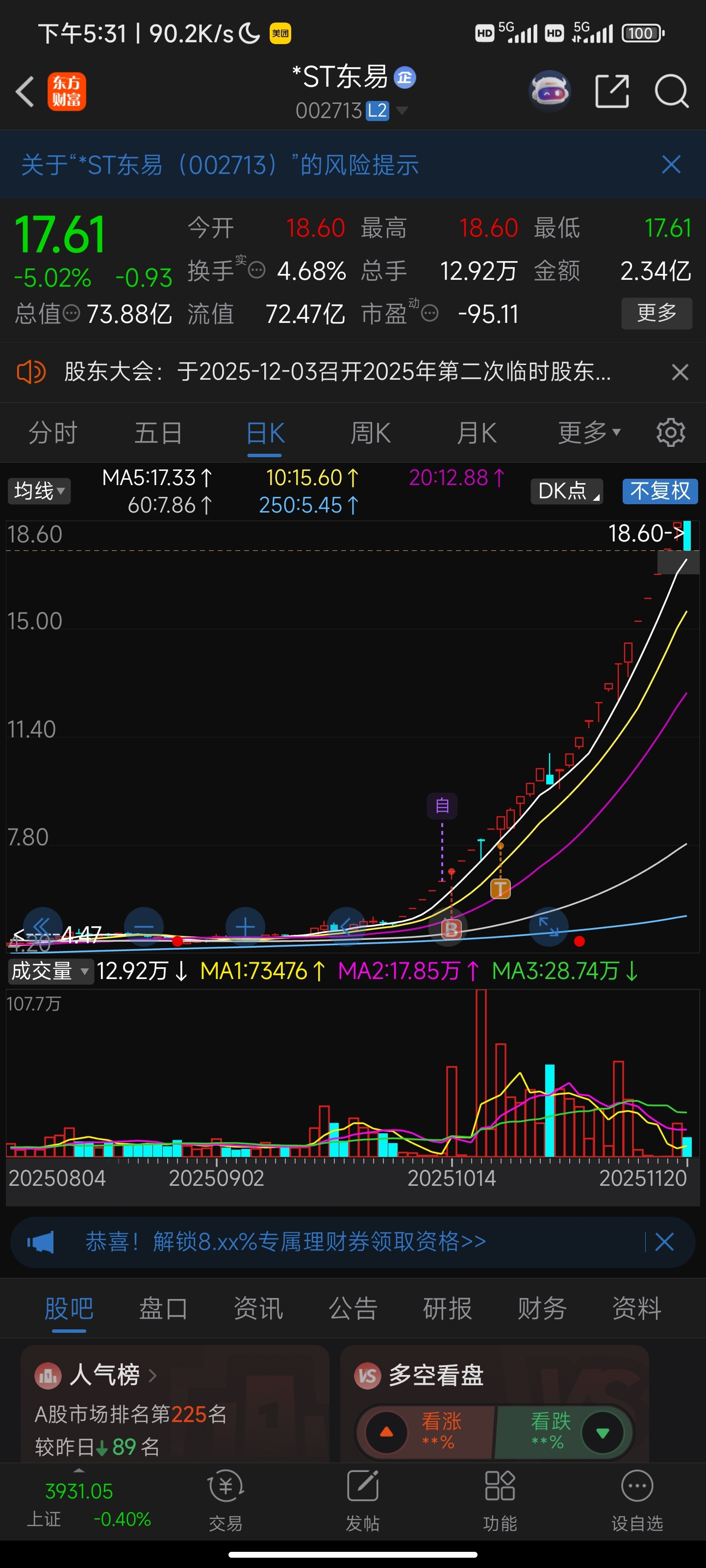Expand stock code 002713 dropdown arrow
706x1568 pixels.
(402, 110)
